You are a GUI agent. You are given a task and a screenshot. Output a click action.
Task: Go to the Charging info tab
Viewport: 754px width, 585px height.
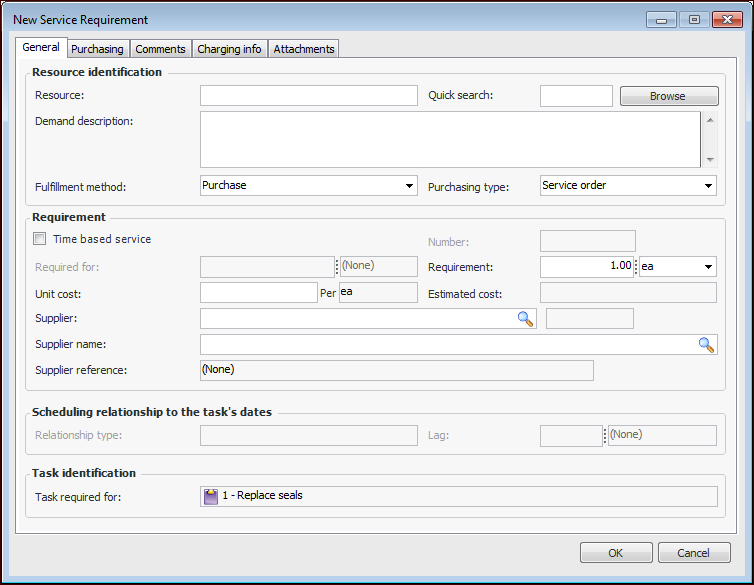(229, 49)
